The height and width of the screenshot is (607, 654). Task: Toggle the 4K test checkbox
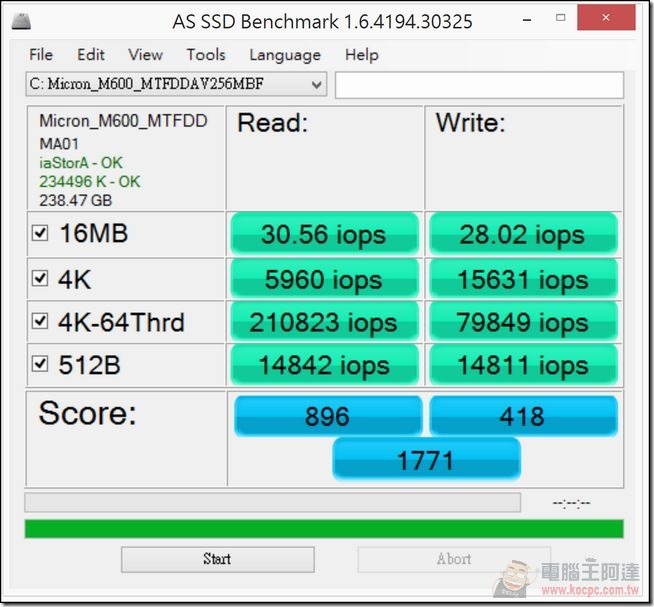[40, 278]
